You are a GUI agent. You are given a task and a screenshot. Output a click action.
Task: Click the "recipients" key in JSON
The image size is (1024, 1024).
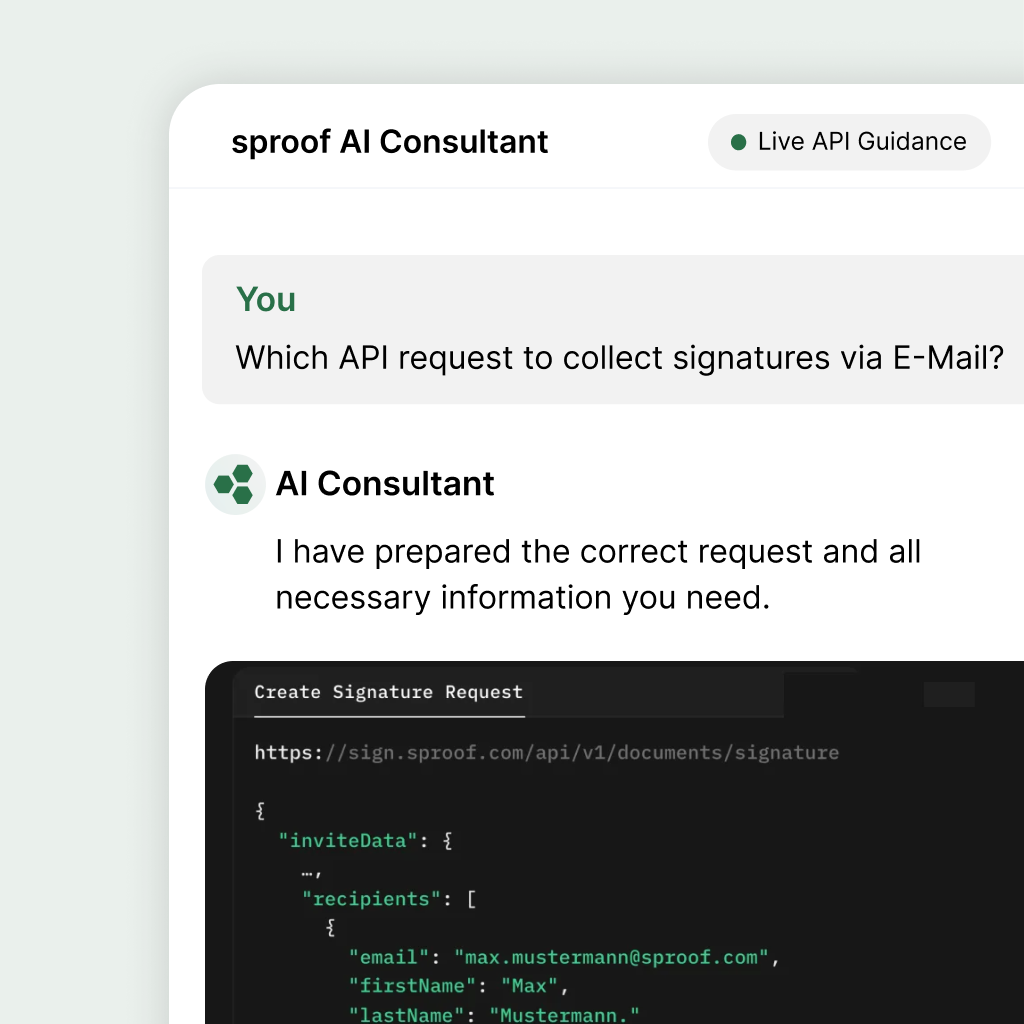coord(370,899)
